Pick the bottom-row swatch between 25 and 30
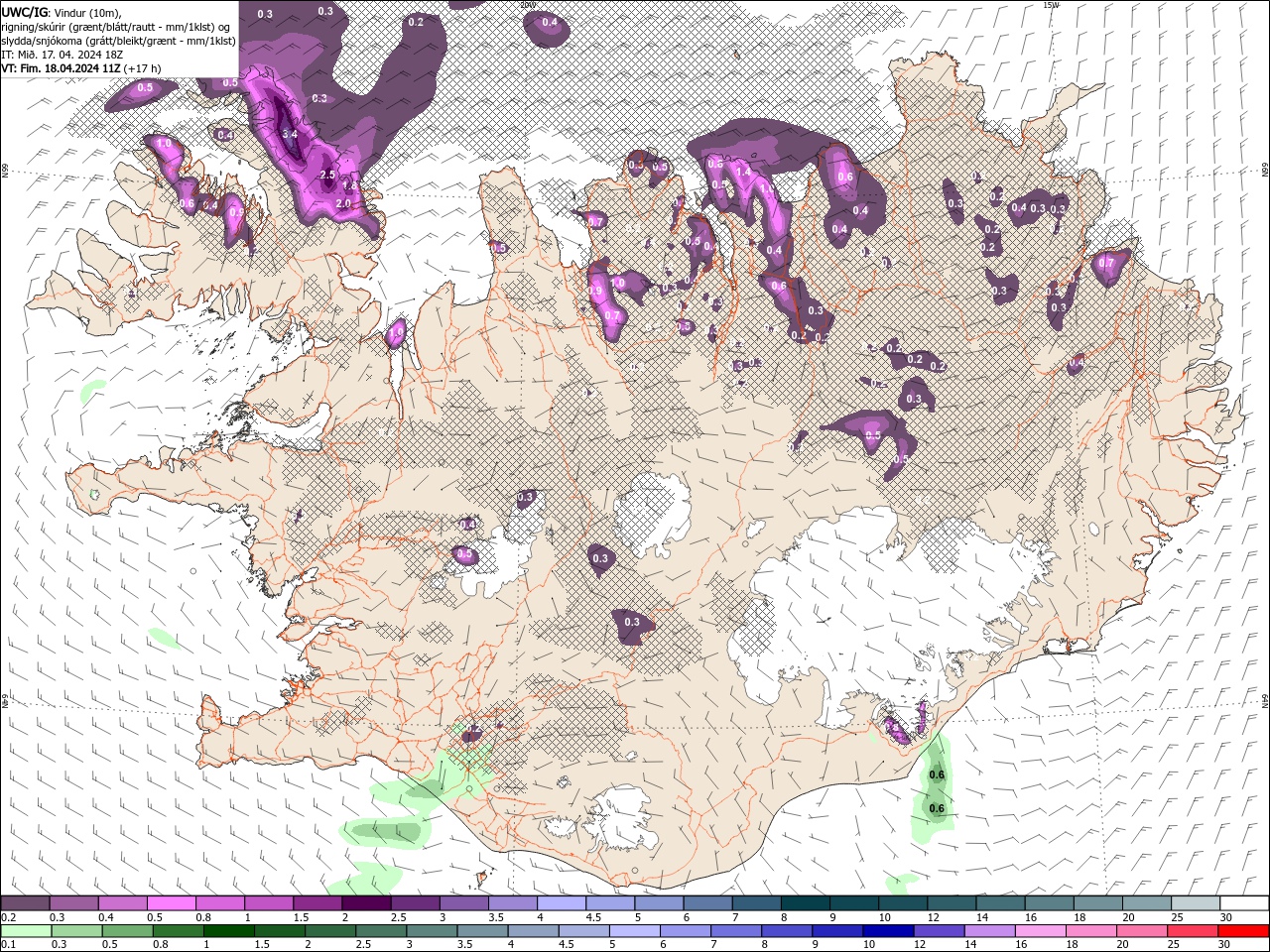 1194,931
